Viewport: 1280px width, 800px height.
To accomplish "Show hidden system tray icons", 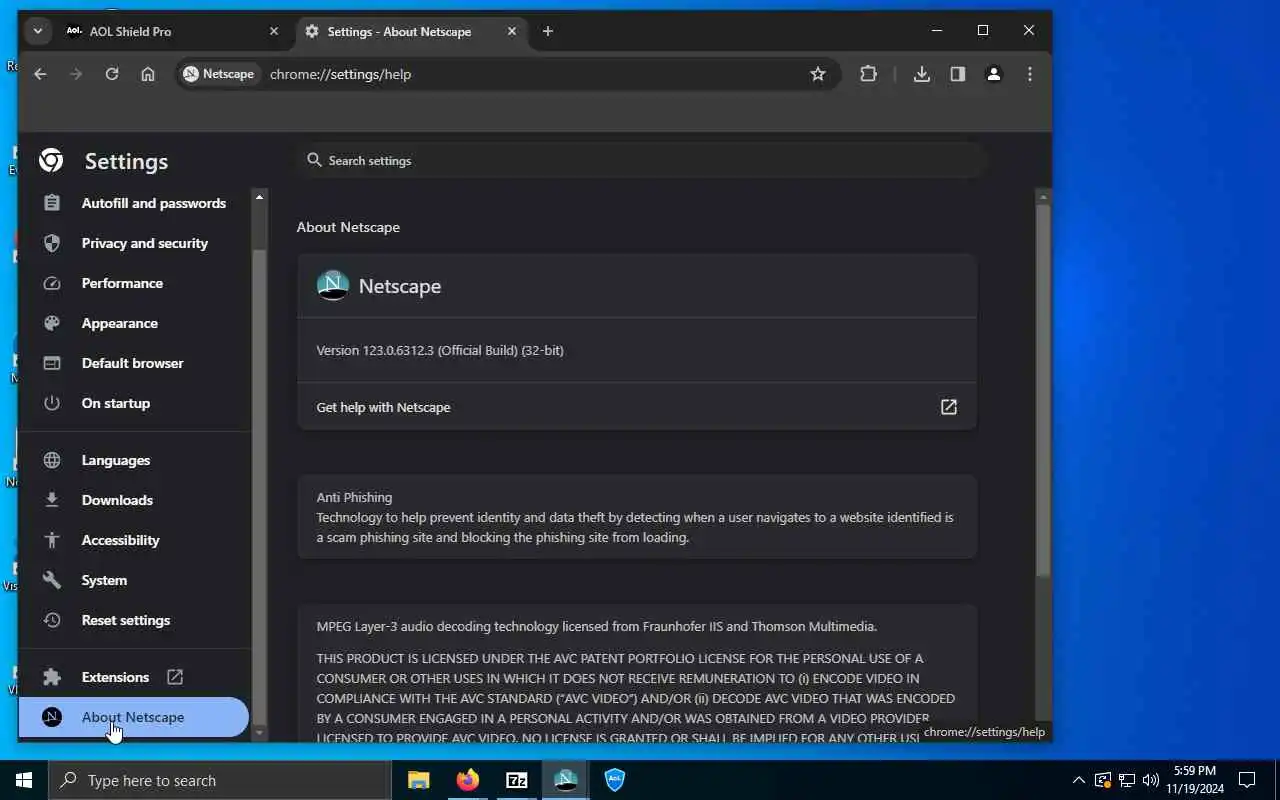I will (x=1078, y=780).
